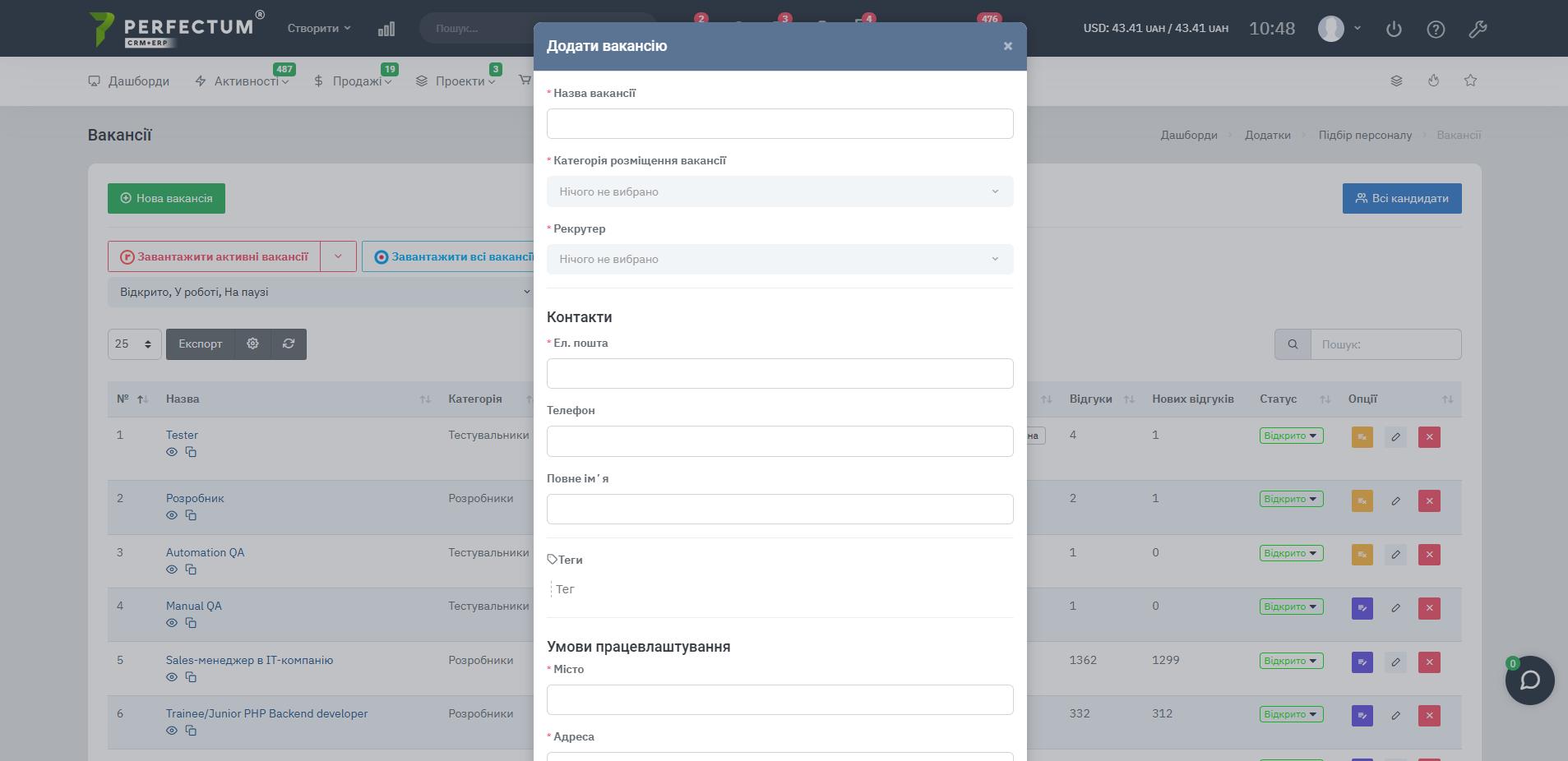Open the Рекрутер dropdown in dialog
Image resolution: width=1568 pixels, height=761 pixels.
779,259
